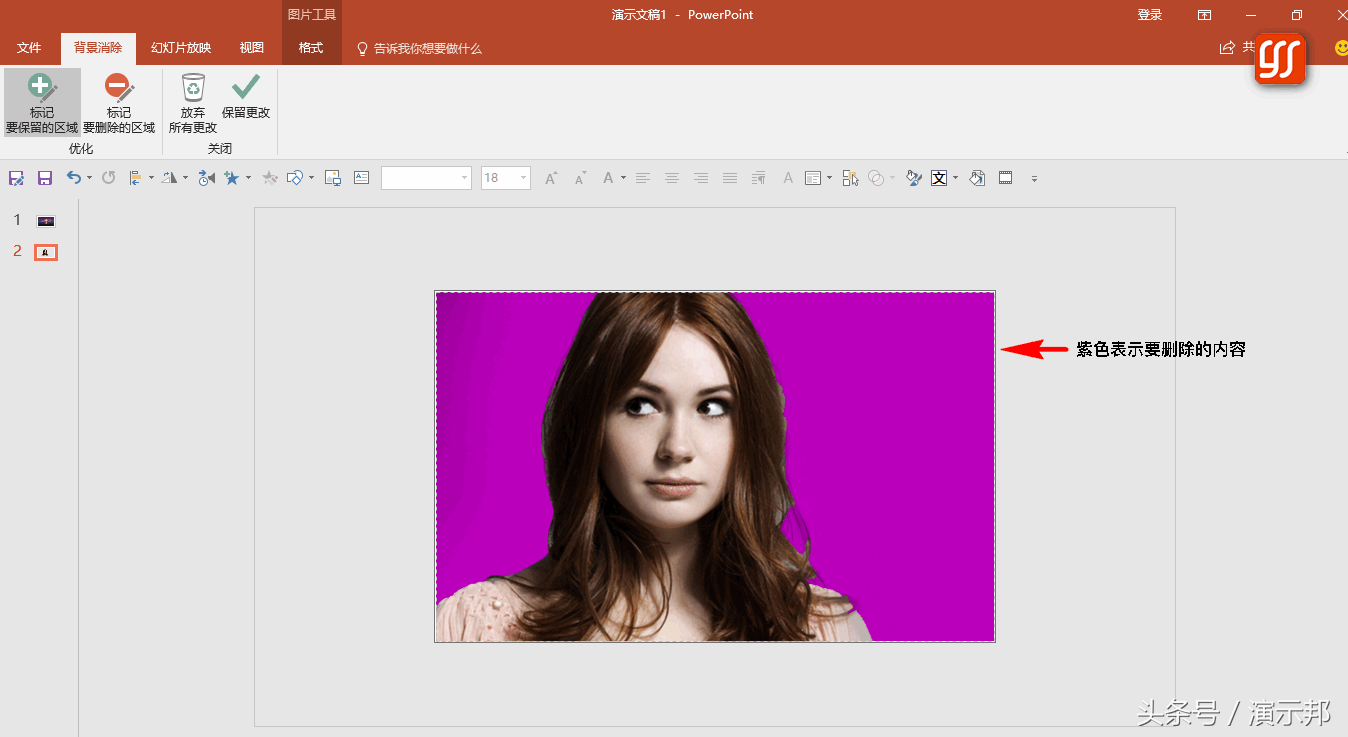Expand the Rotate dropdown arrow
This screenshot has height=737, width=1348.
185,178
